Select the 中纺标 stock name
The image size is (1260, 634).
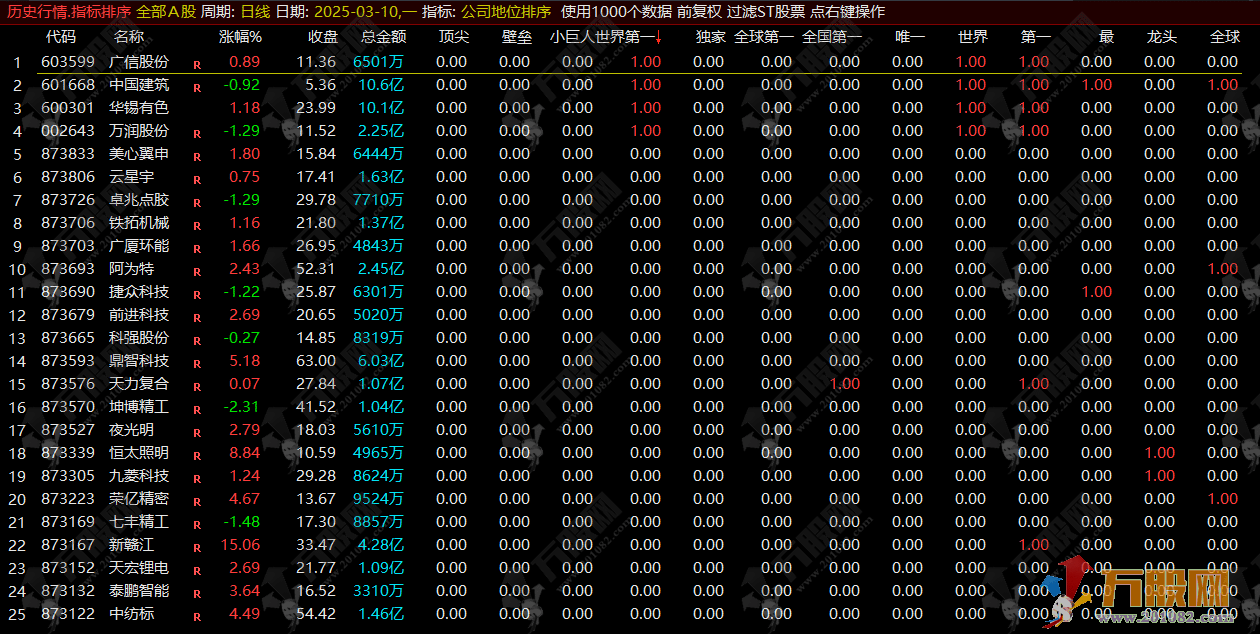coord(131,614)
